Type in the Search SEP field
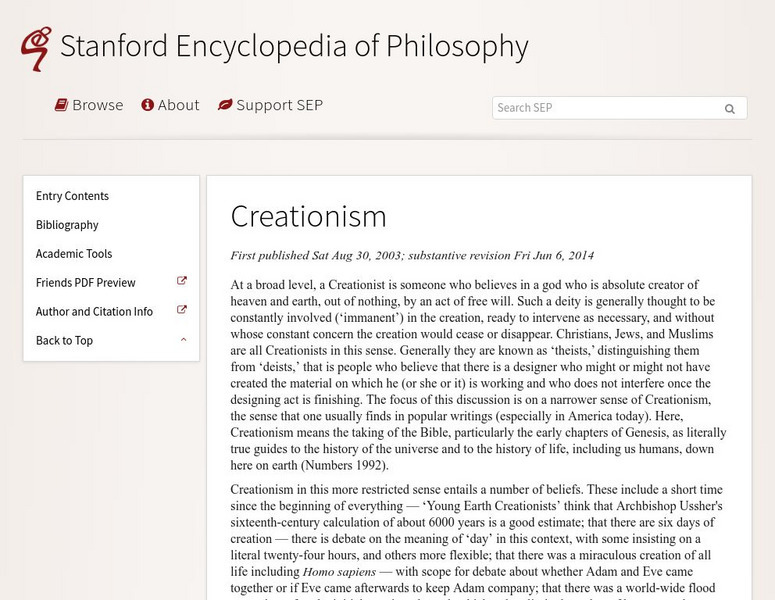This screenshot has width=775, height=600. coord(605,108)
